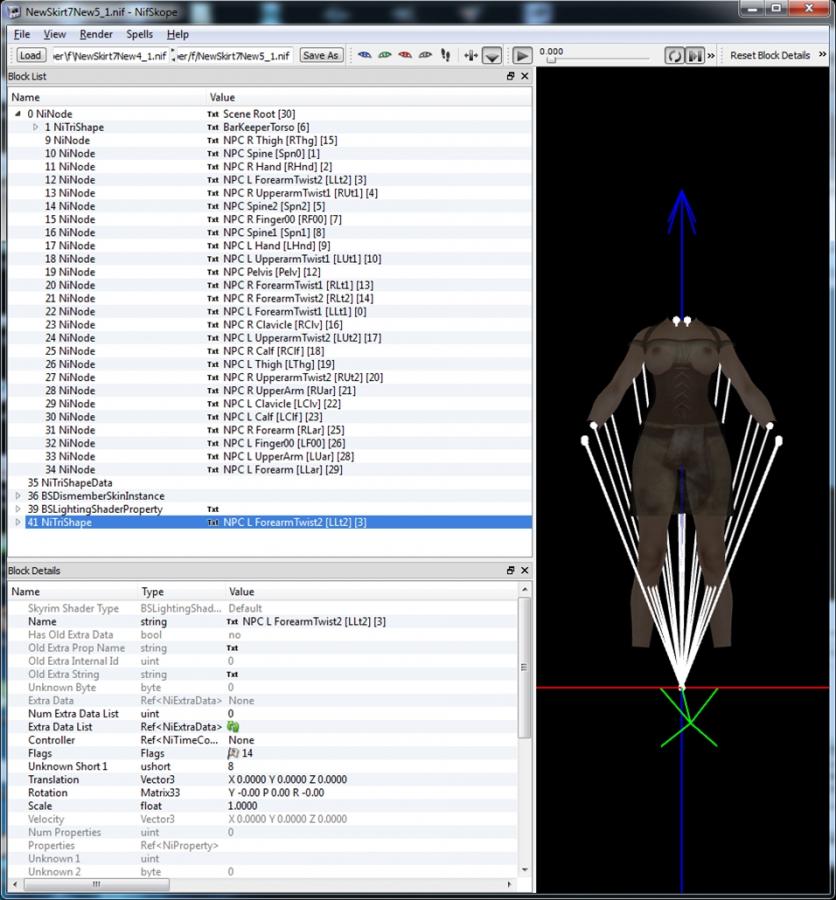Click the red eye Side view icon
The width and height of the screenshot is (836, 900).
click(405, 55)
